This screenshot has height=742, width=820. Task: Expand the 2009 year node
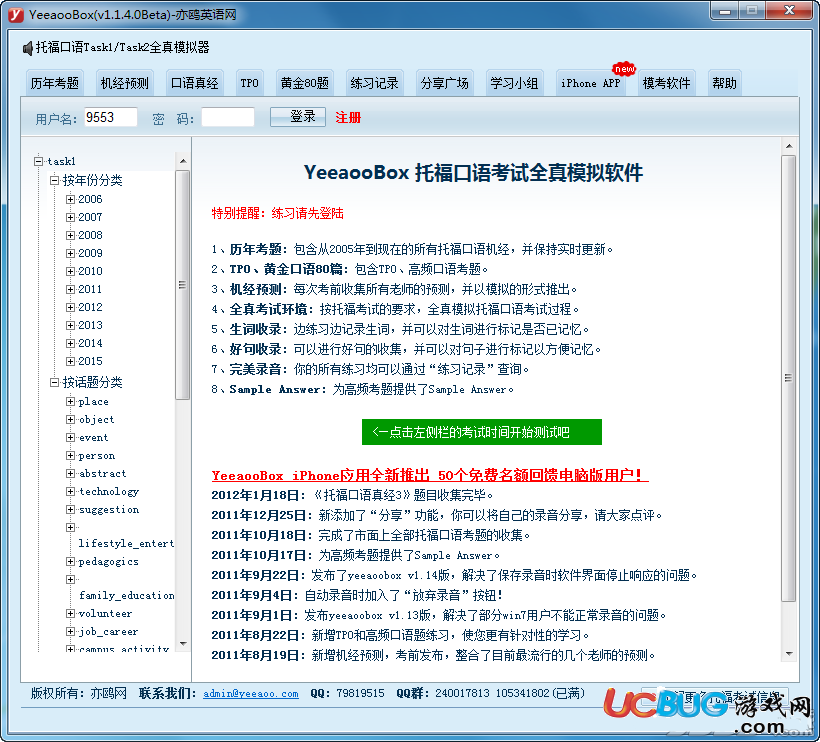coord(70,253)
